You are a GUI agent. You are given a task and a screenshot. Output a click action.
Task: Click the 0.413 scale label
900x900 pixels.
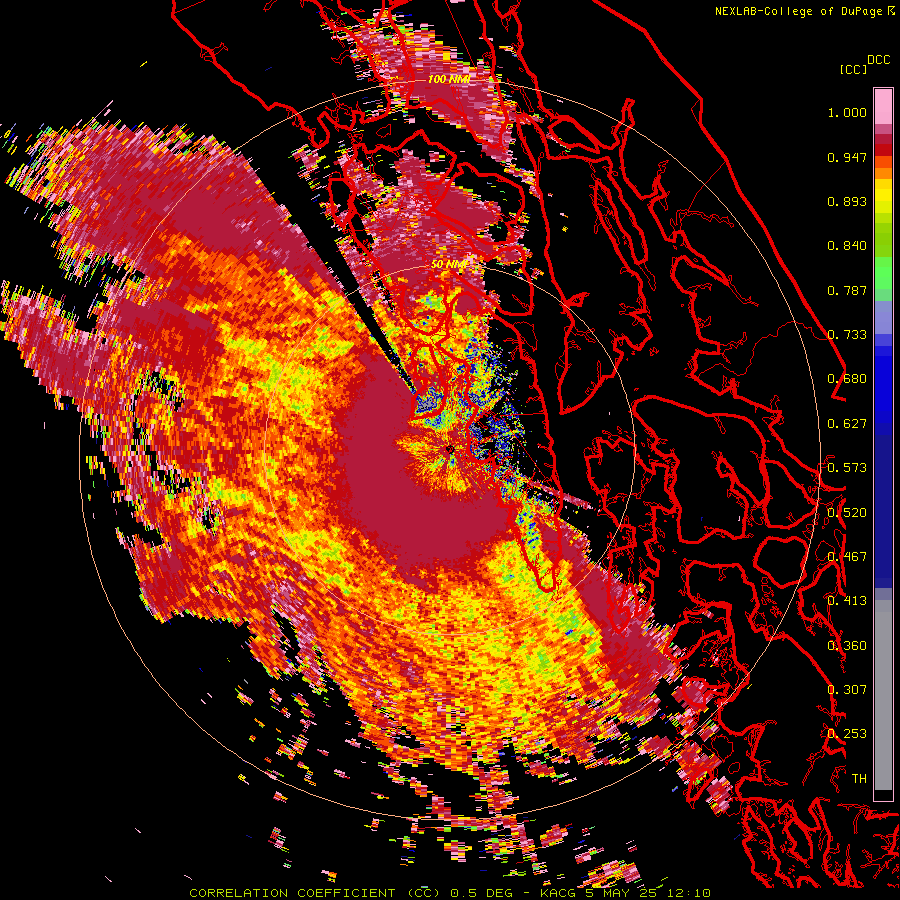point(847,601)
